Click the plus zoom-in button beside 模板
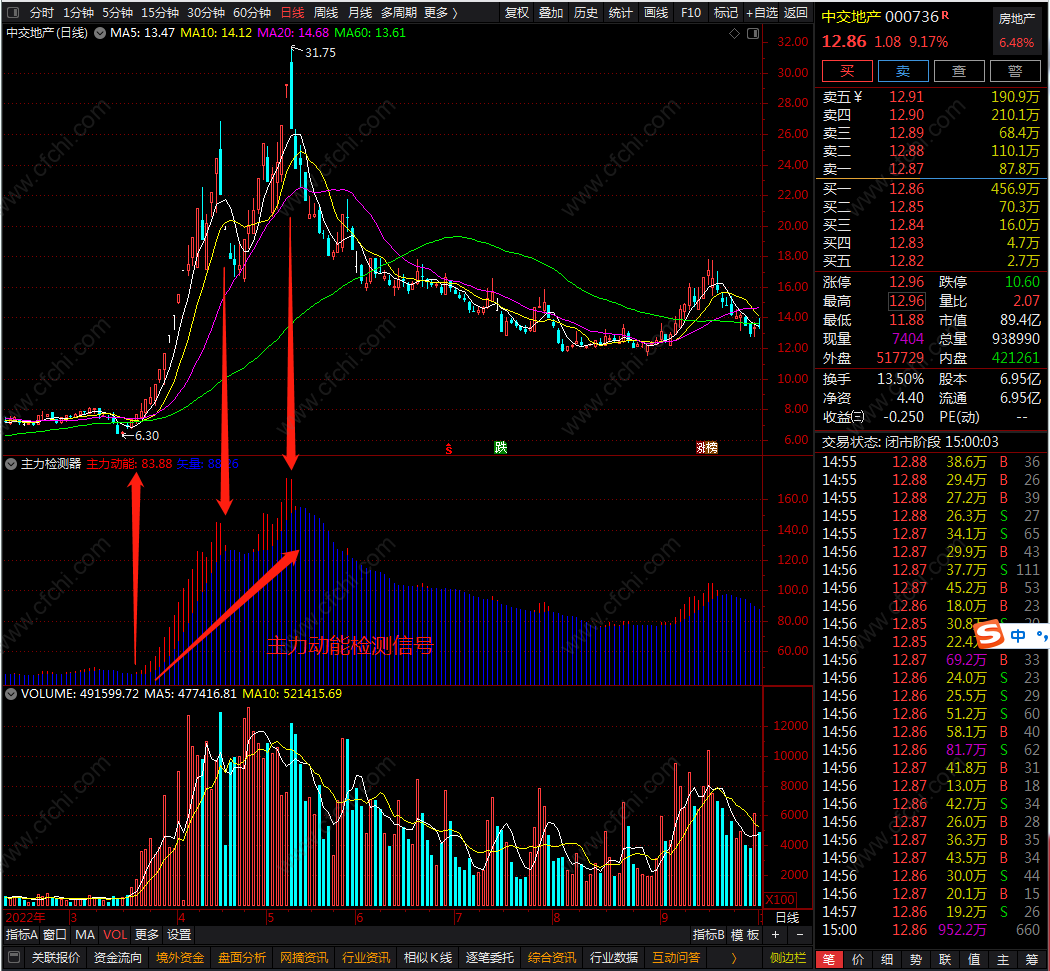Image resolution: width=1050 pixels, height=971 pixels. (775, 935)
